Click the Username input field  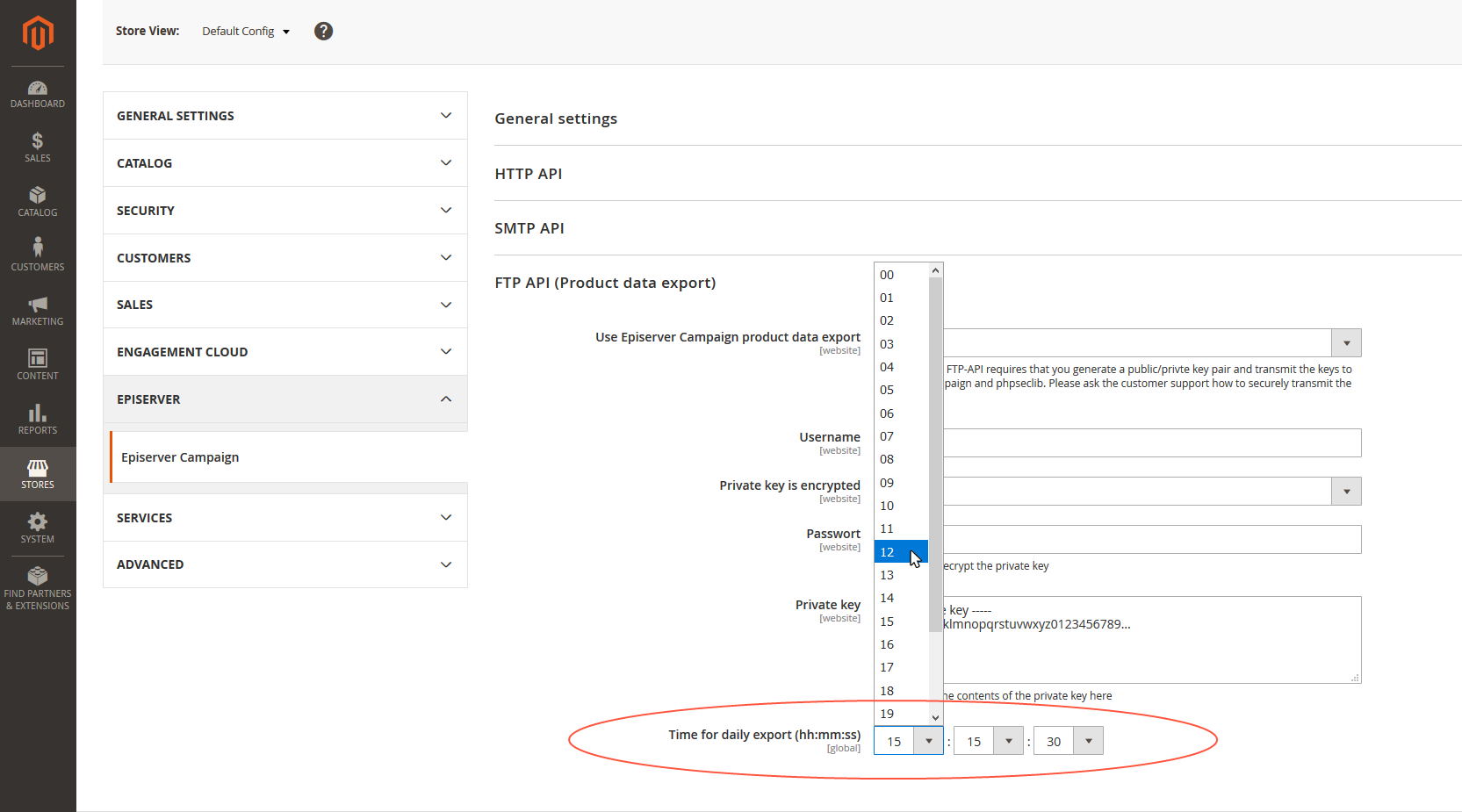pos(1152,443)
